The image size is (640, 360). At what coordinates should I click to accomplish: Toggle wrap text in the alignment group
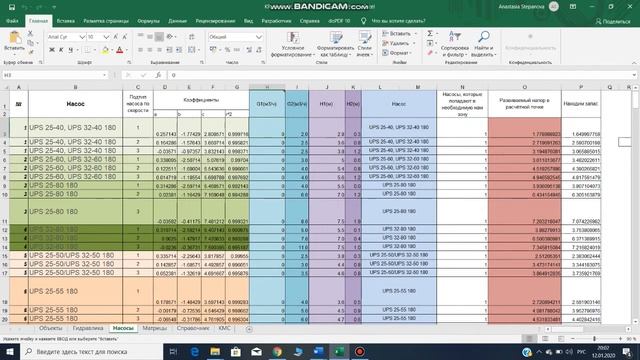191,37
